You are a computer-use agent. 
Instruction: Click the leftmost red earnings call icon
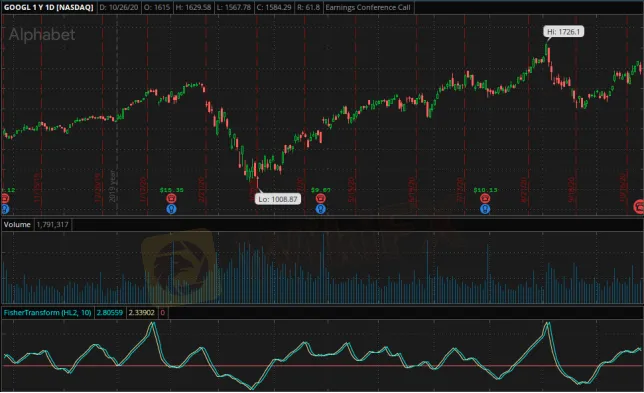pos(5,199)
